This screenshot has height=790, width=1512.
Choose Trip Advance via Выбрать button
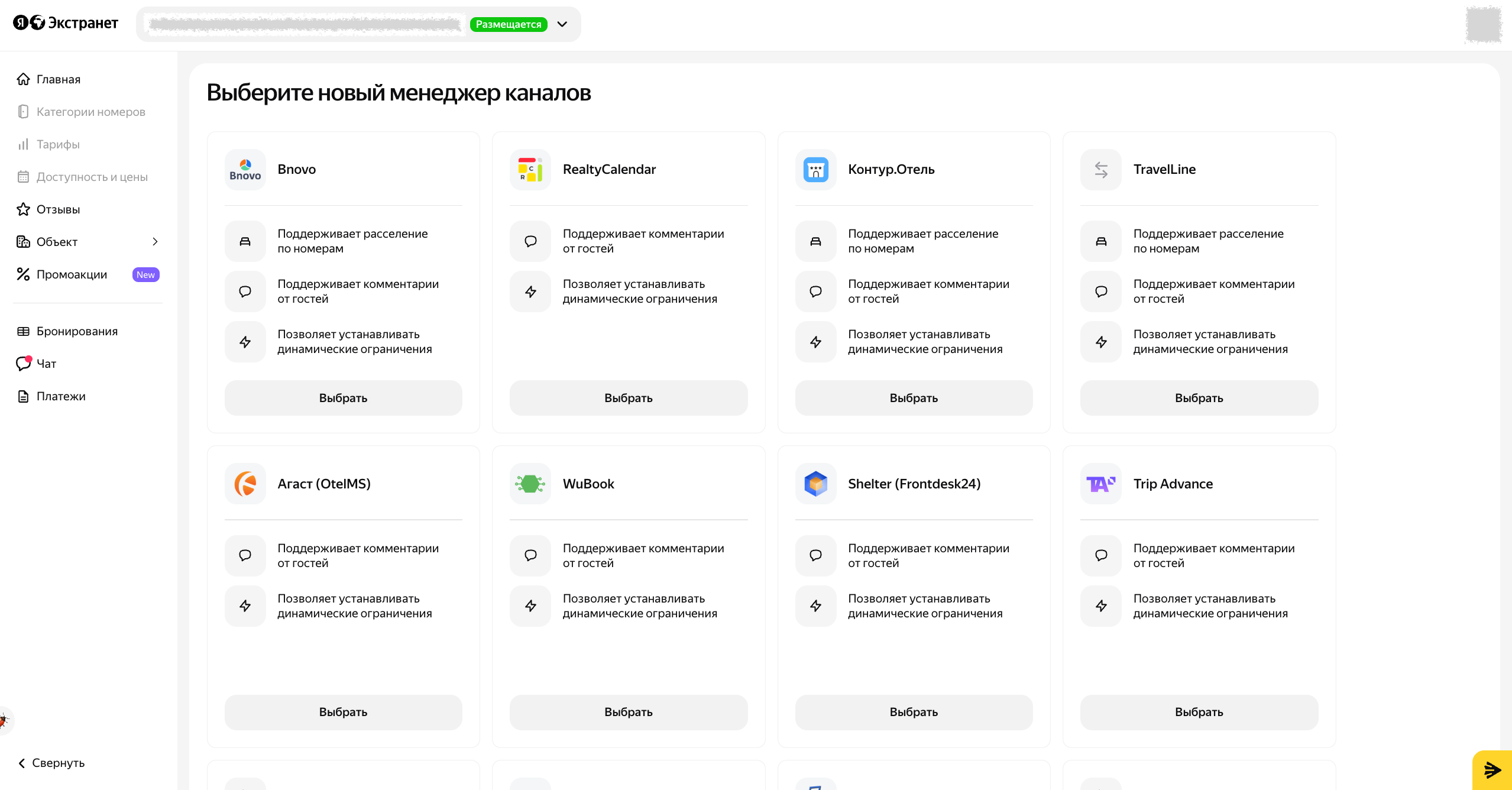pyautogui.click(x=1199, y=712)
